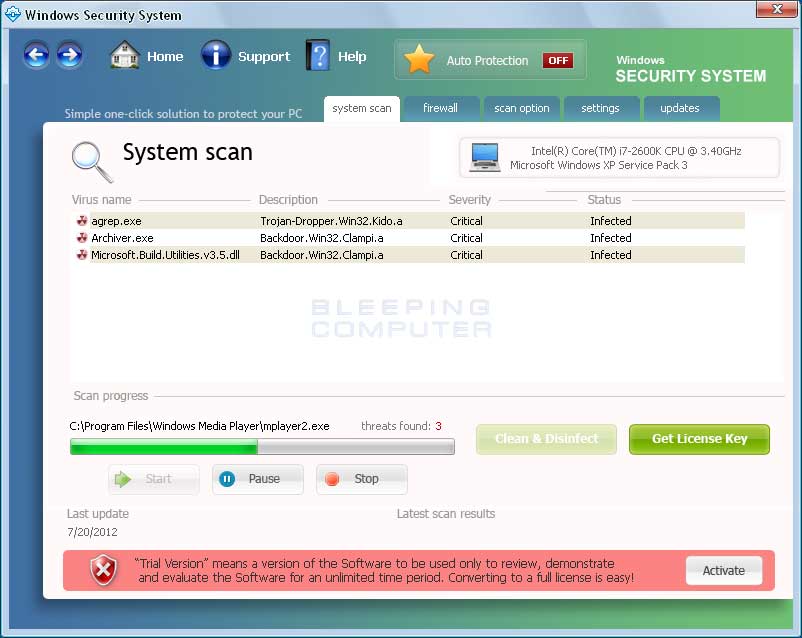The width and height of the screenshot is (802, 638).
Task: Click the blue Support info icon
Action: 215,55
